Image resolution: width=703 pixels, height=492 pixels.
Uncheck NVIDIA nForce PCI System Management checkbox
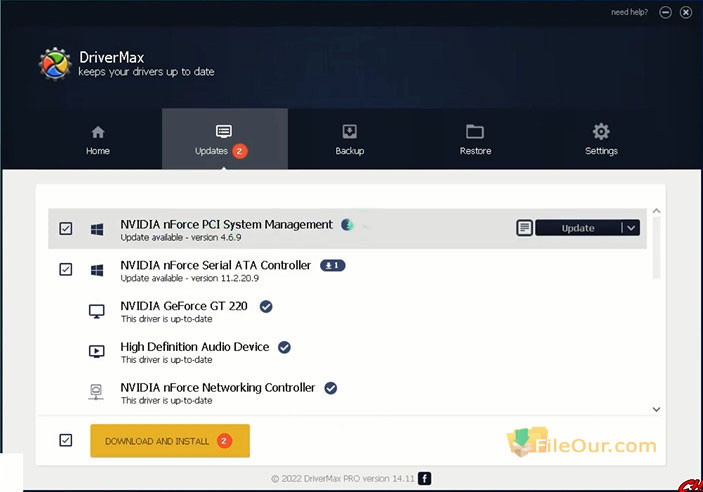[x=66, y=229]
